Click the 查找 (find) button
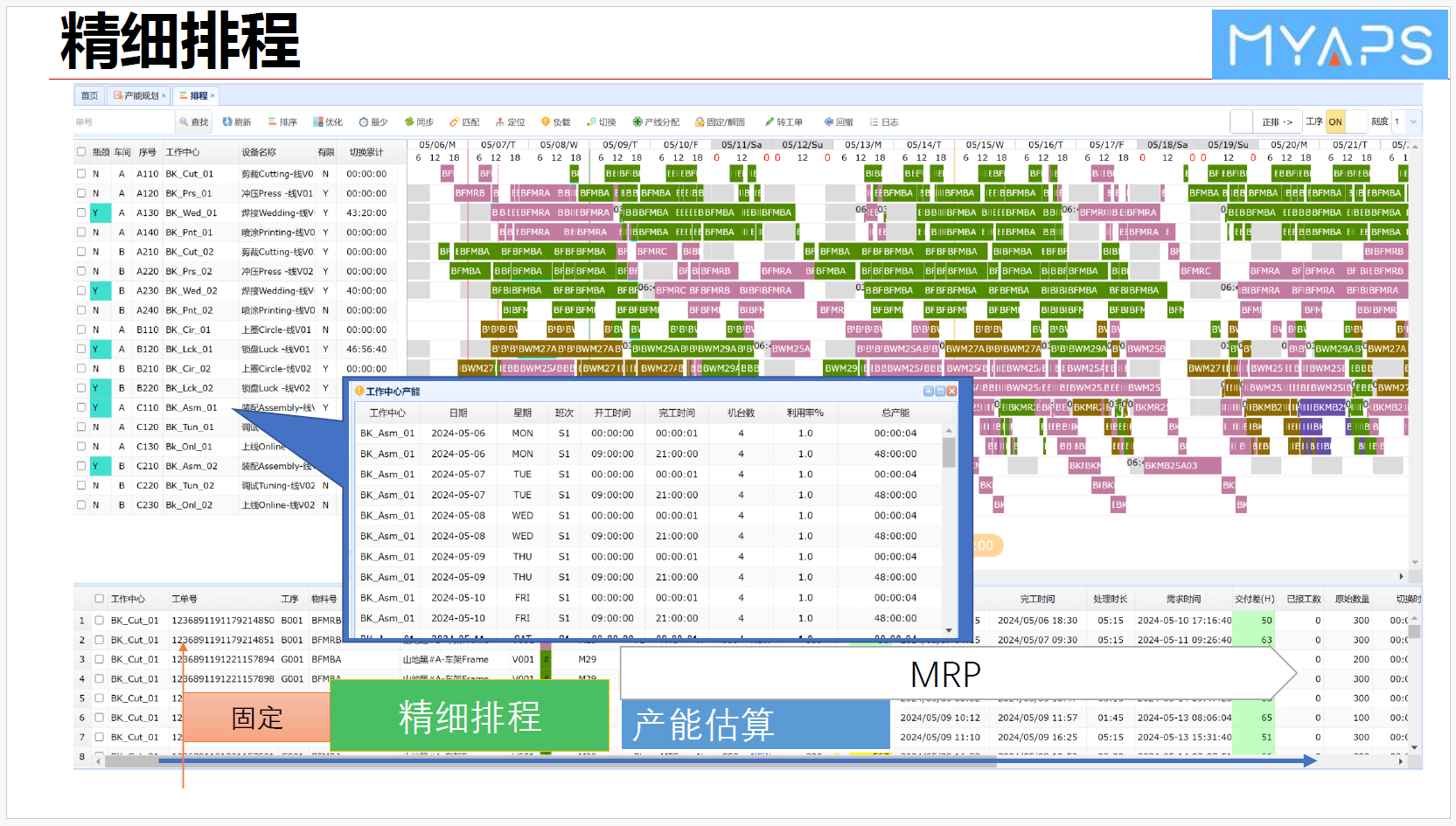This screenshot has height=826, width=1456. (196, 121)
